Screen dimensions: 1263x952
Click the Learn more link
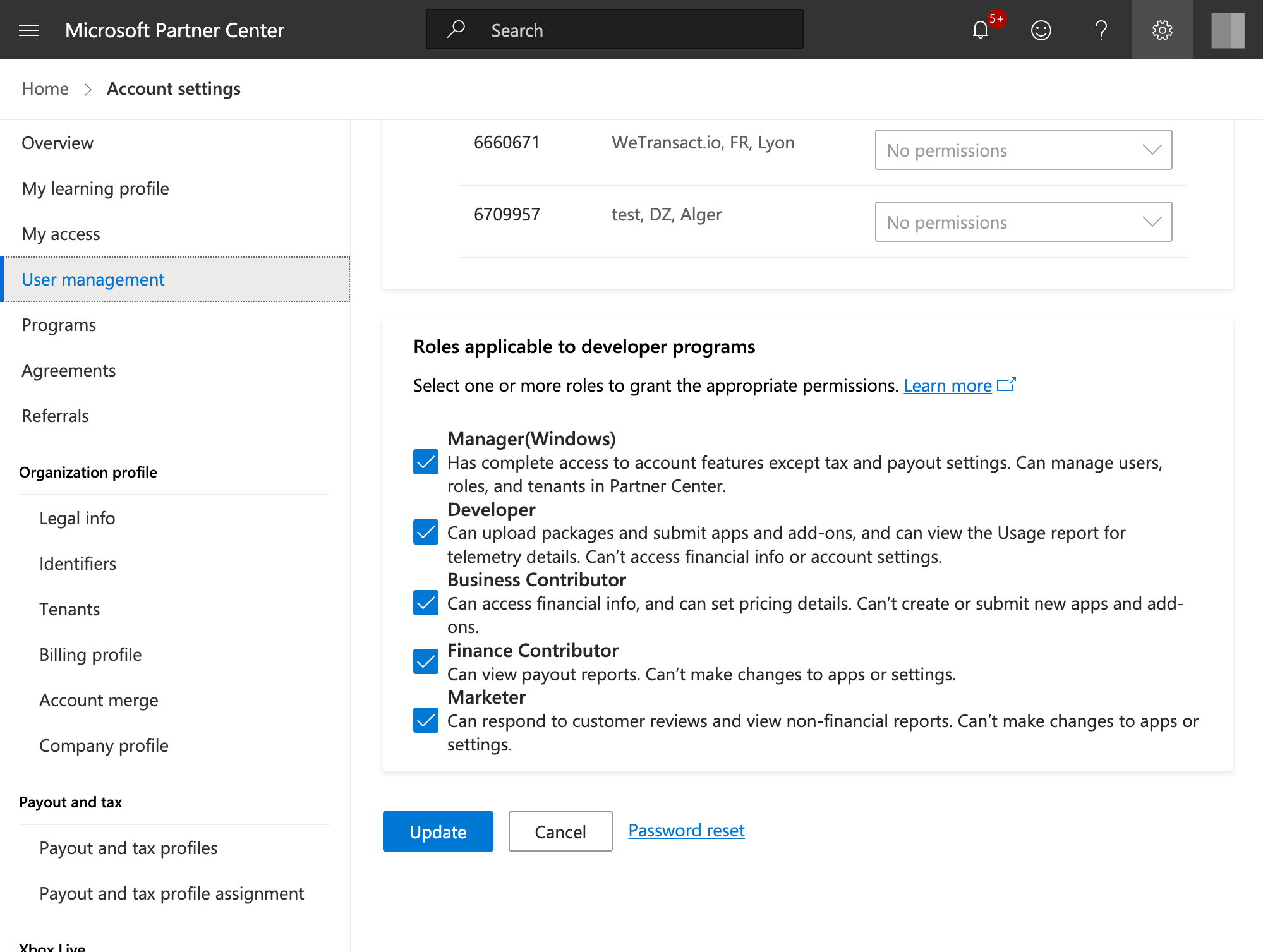pyautogui.click(x=947, y=385)
